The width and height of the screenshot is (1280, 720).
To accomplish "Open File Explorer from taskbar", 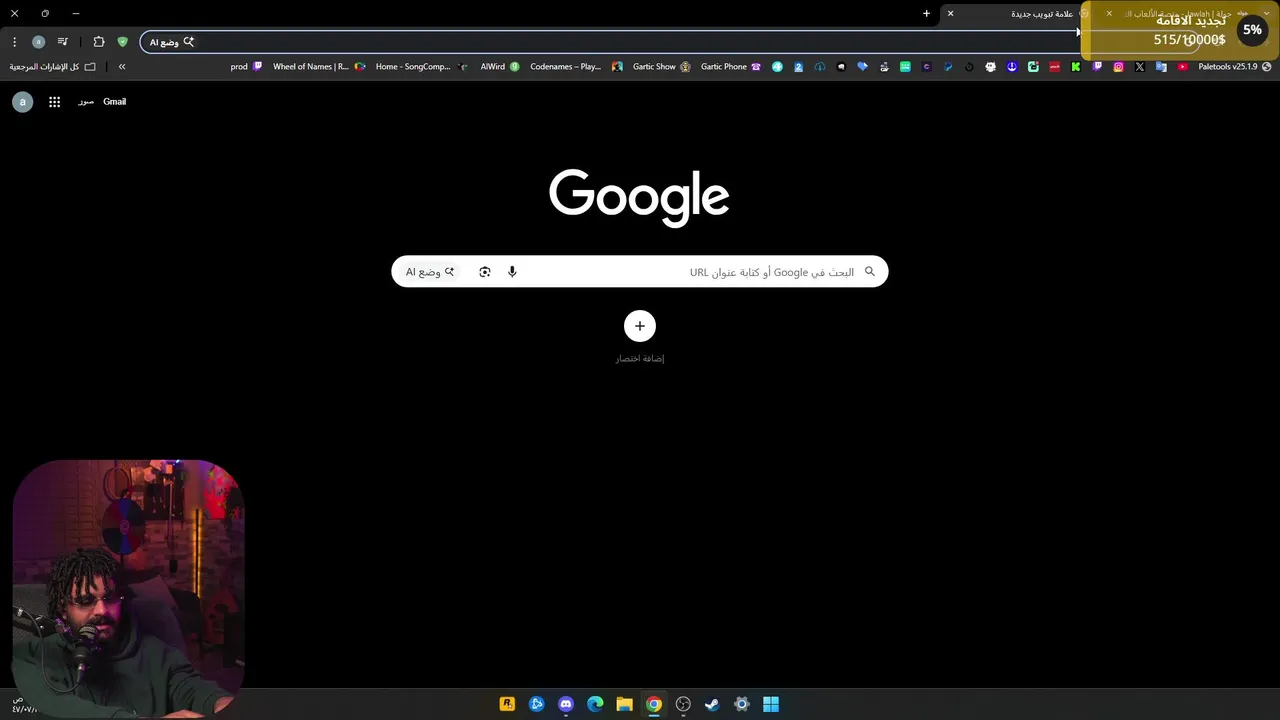I will click(624, 704).
